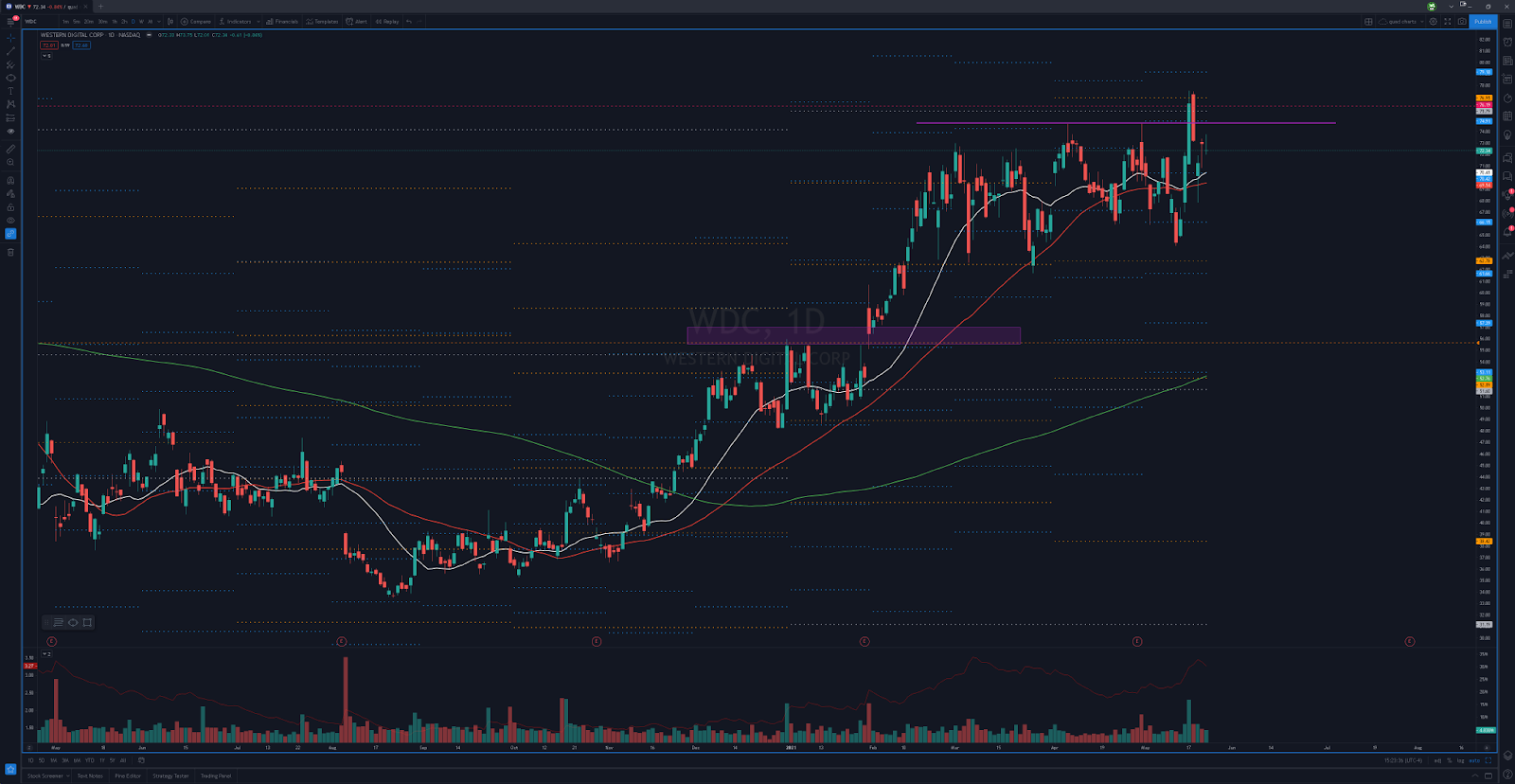Select the crosshair cursor tool
Viewport: 1515px width, 784px height.
tap(10, 39)
